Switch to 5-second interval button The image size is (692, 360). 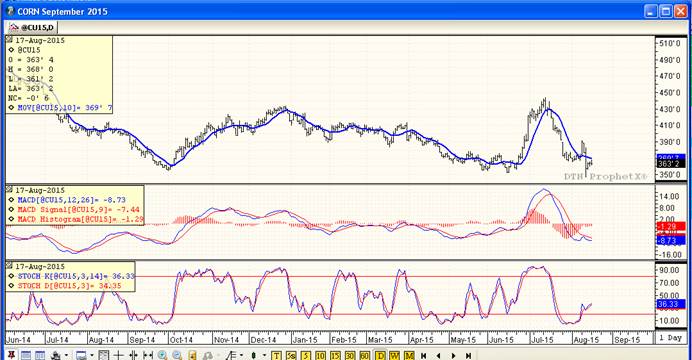(x=291, y=356)
